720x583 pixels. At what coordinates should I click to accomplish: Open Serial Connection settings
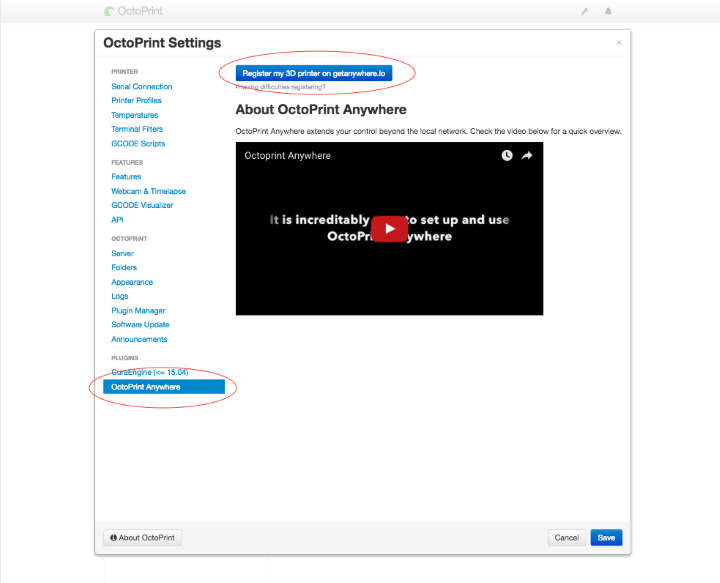[x=141, y=86]
